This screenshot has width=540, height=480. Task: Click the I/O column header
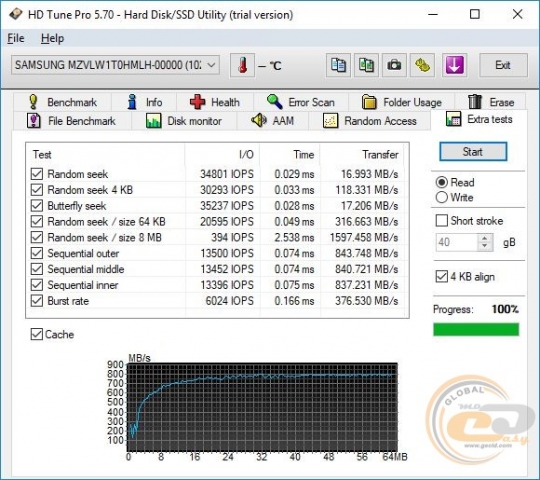tap(222, 154)
